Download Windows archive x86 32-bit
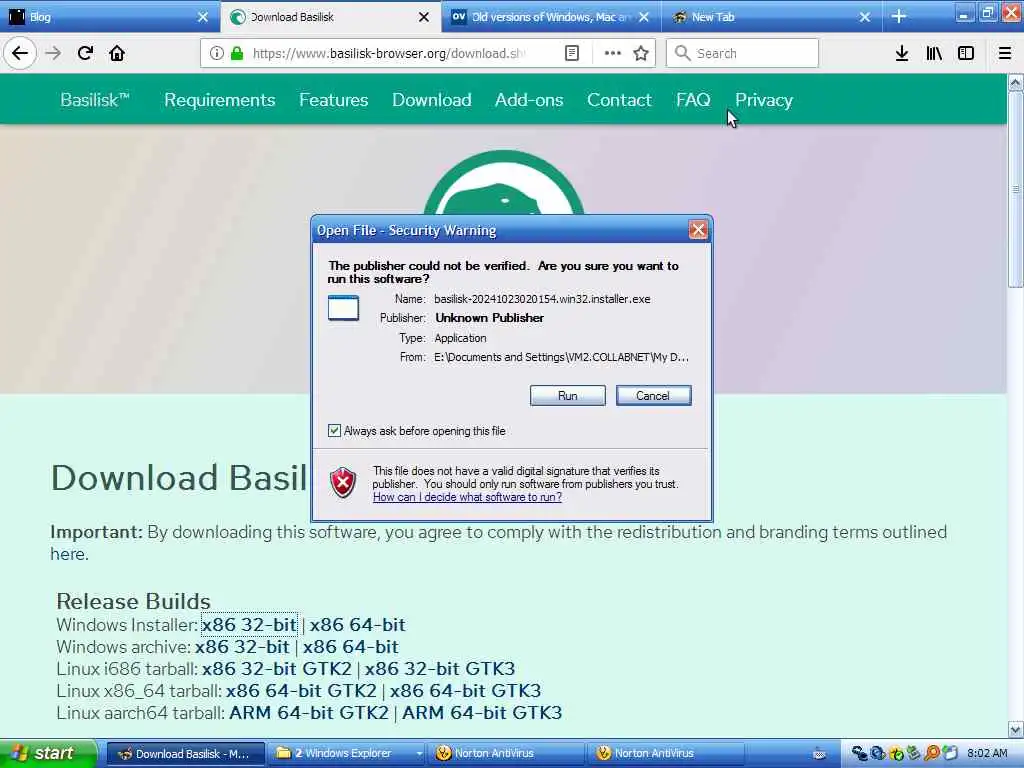 coord(242,647)
